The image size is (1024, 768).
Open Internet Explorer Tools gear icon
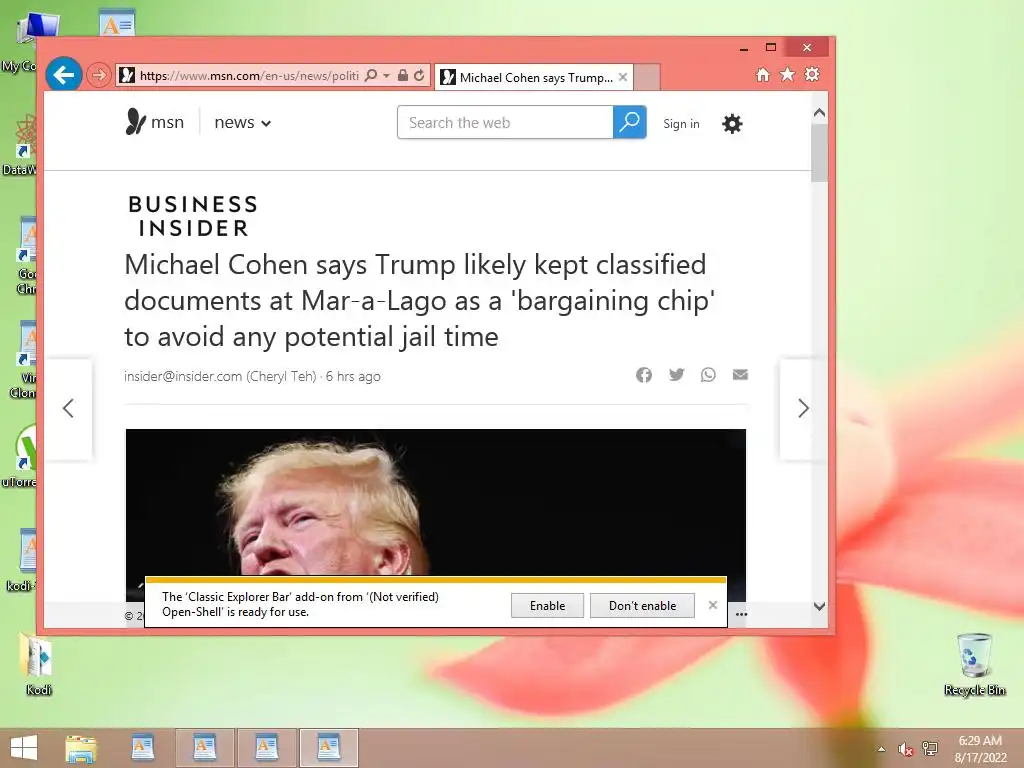812,74
